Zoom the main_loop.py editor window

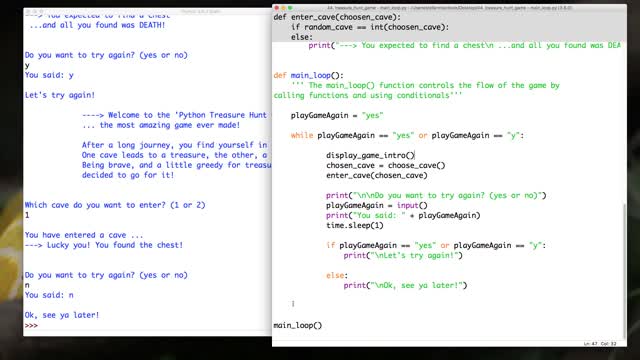click(x=290, y=8)
